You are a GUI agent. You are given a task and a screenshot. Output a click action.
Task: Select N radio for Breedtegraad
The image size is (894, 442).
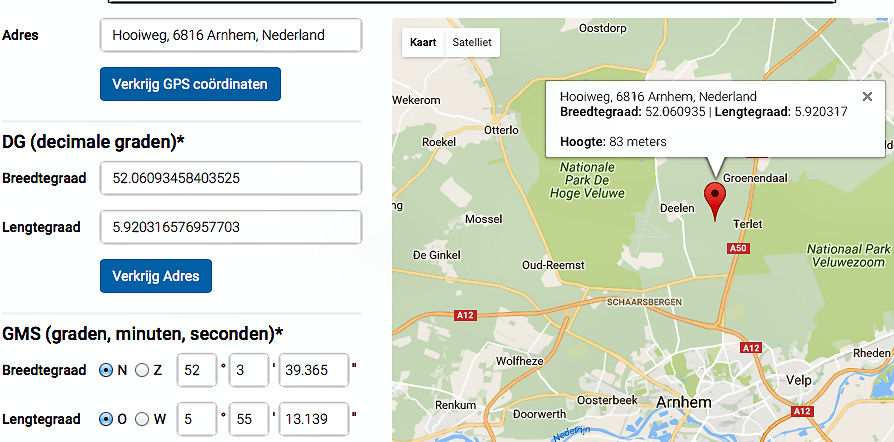(106, 370)
